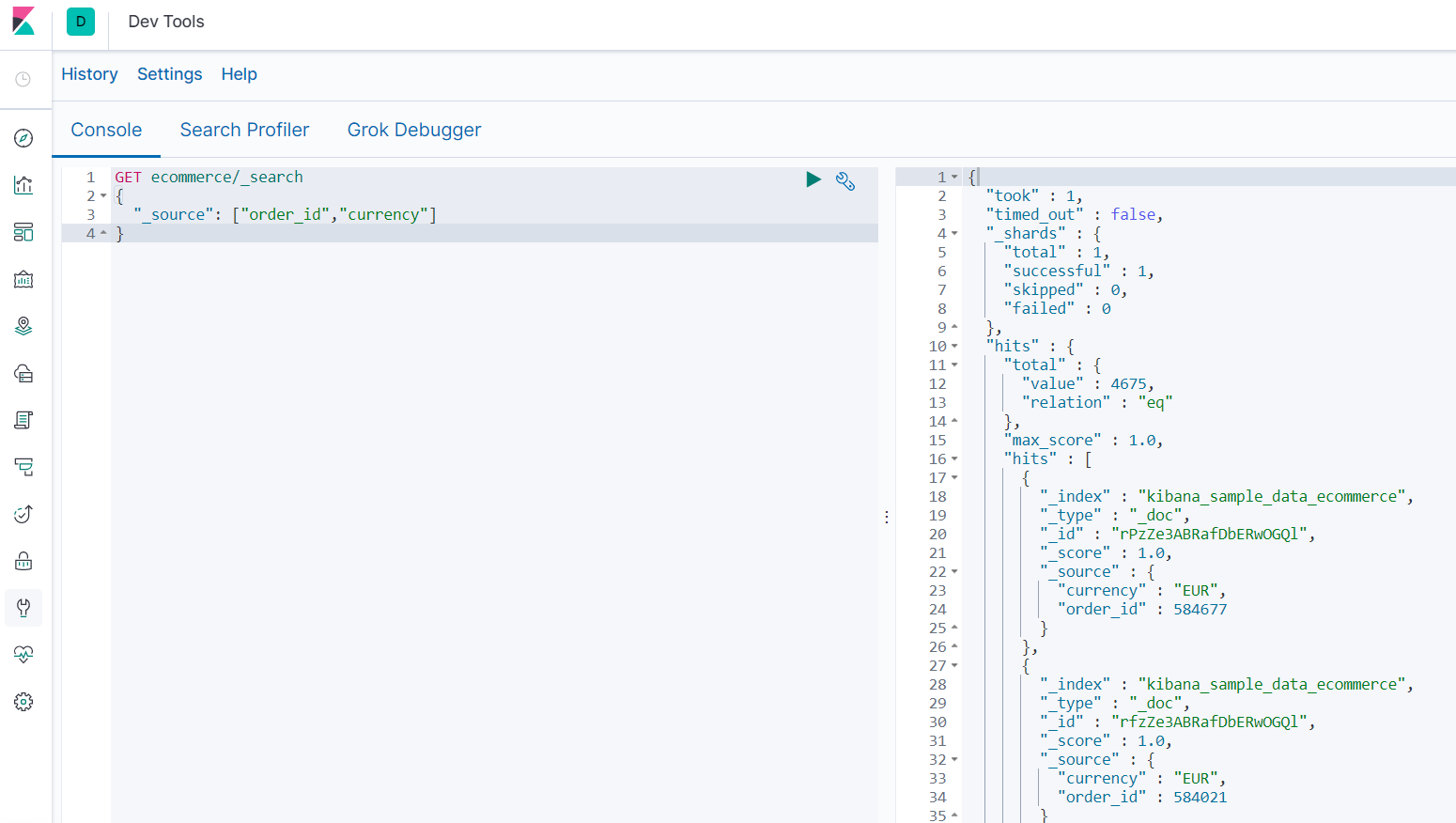This screenshot has height=823, width=1456.
Task: Open Uptime icon in sidebar
Action: click(23, 514)
